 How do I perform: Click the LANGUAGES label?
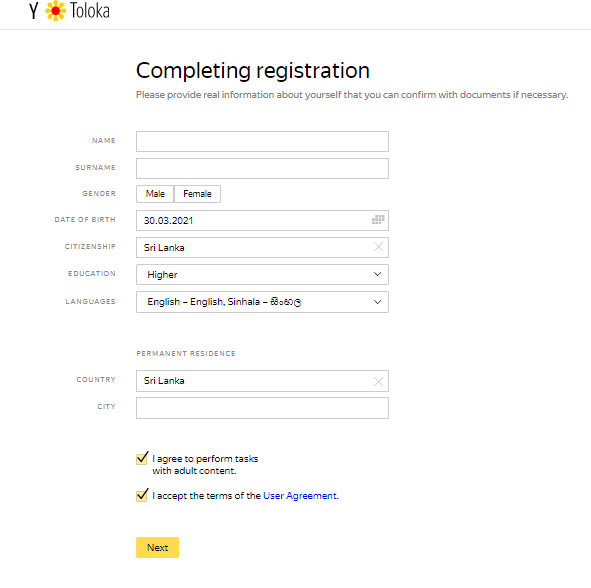(x=90, y=302)
